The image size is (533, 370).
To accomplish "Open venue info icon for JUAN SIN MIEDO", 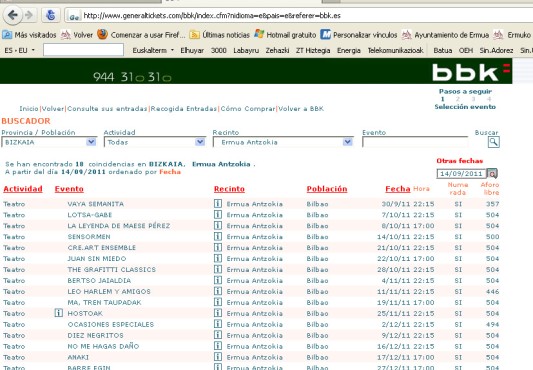I will pyautogui.click(x=218, y=258).
